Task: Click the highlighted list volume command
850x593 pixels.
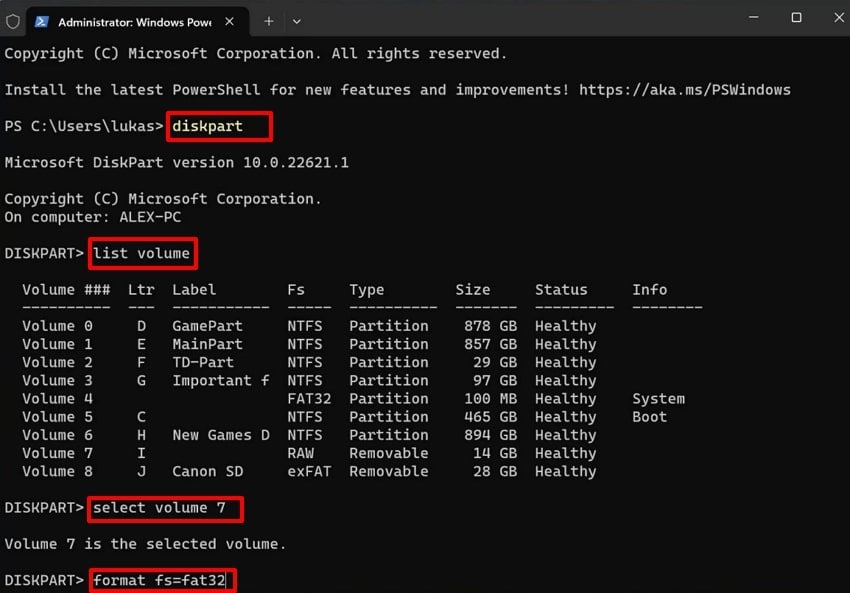Action: tap(141, 253)
